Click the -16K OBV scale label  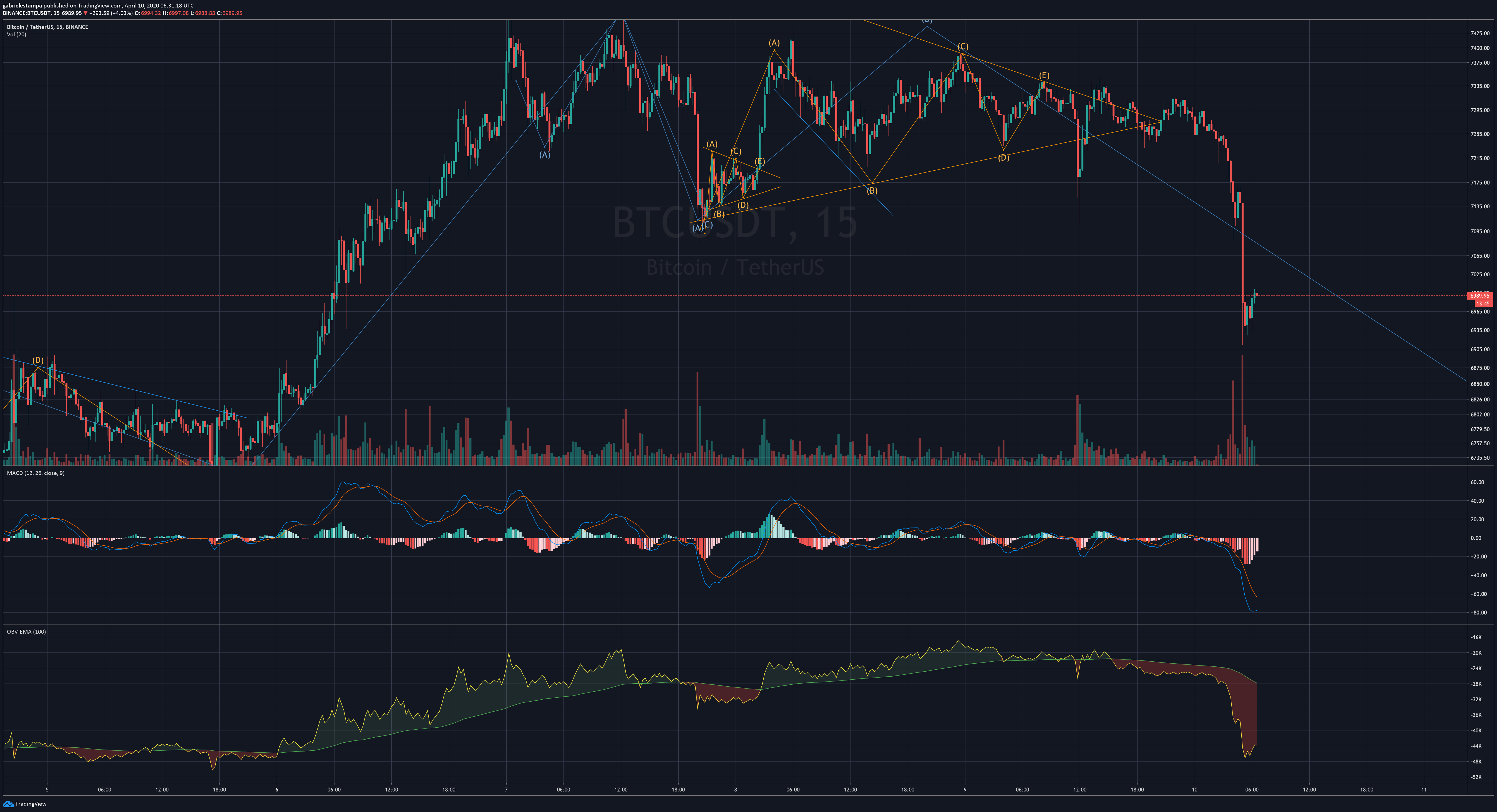1476,637
